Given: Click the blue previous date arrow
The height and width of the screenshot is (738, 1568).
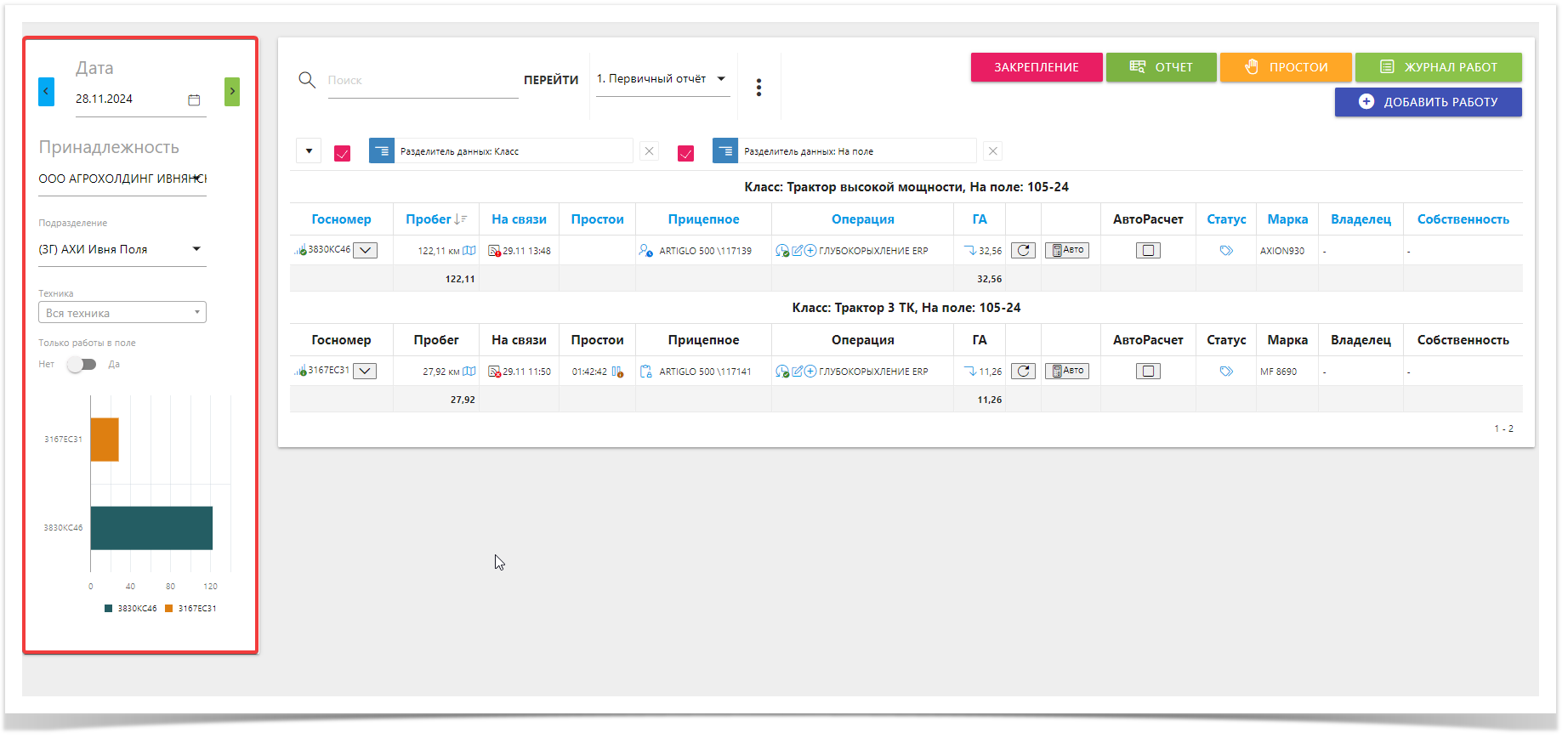Looking at the screenshot, I should pyautogui.click(x=46, y=91).
